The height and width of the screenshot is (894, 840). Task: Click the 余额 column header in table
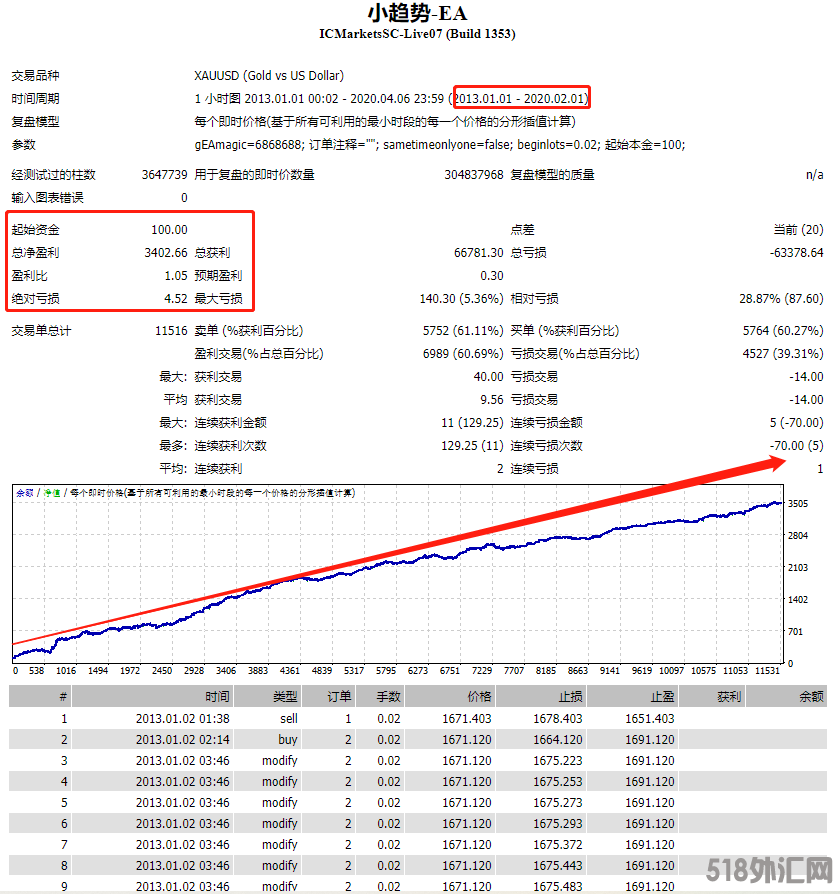[x=810, y=696]
